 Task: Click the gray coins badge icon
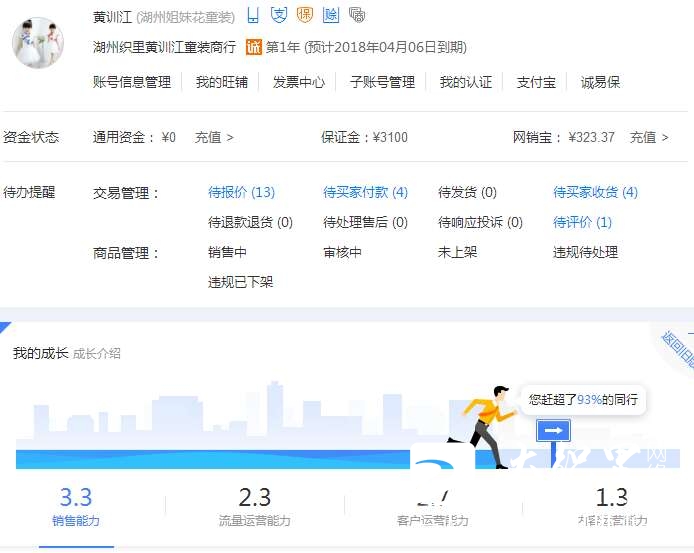coord(357,15)
